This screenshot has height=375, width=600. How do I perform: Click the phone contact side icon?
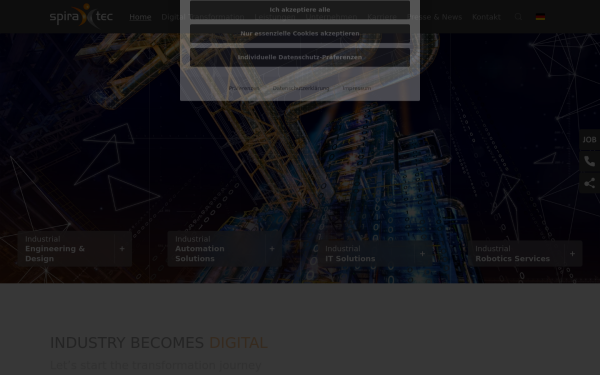(589, 161)
